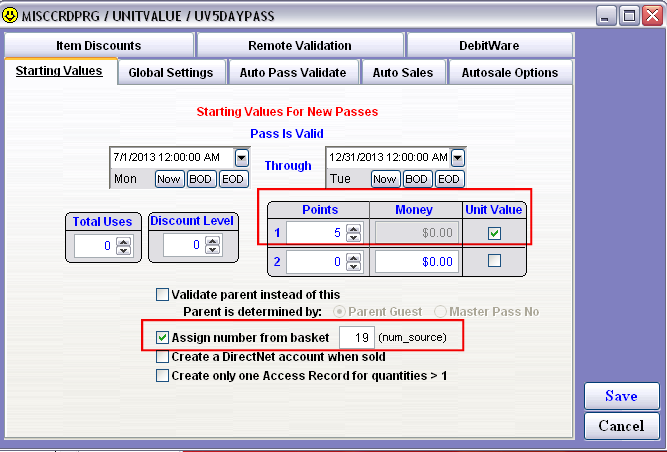
Task: Click the 7/1/2013 start date field
Action: pos(172,157)
